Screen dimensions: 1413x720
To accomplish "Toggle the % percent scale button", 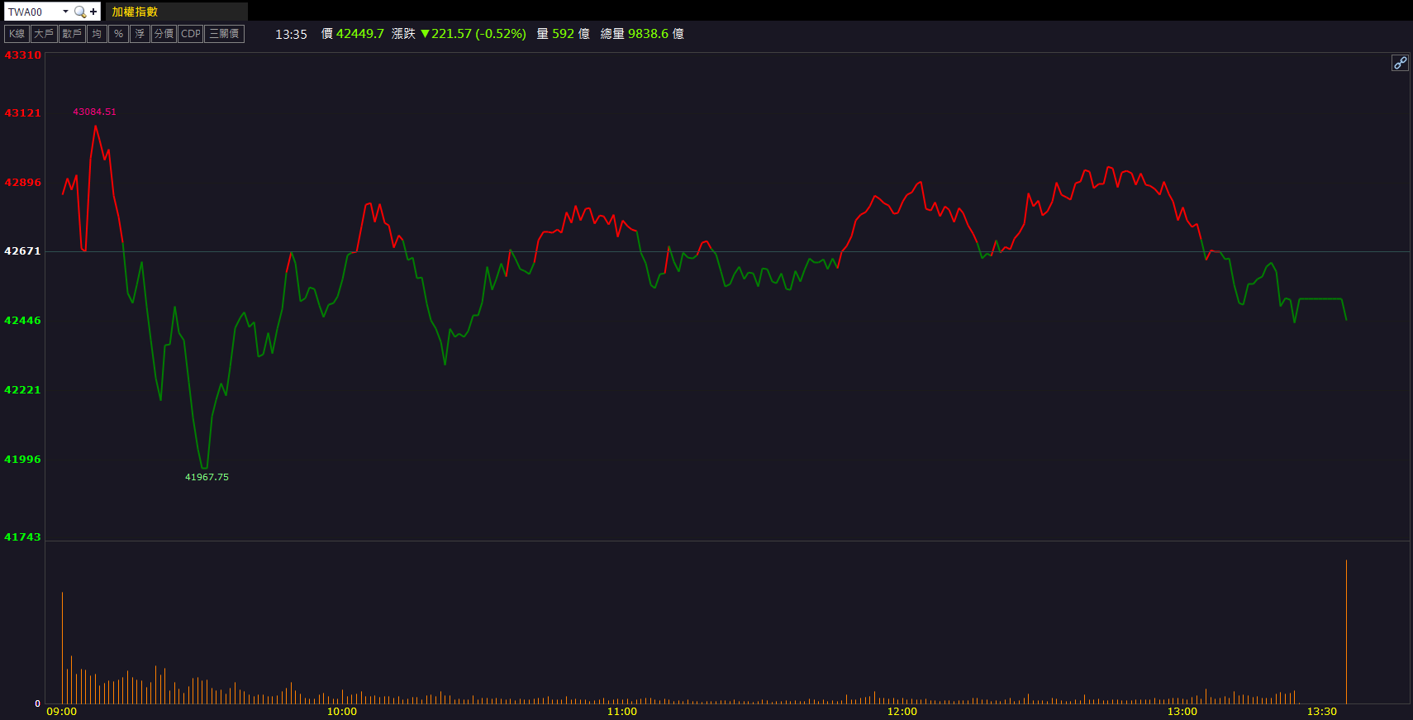I will pos(118,34).
